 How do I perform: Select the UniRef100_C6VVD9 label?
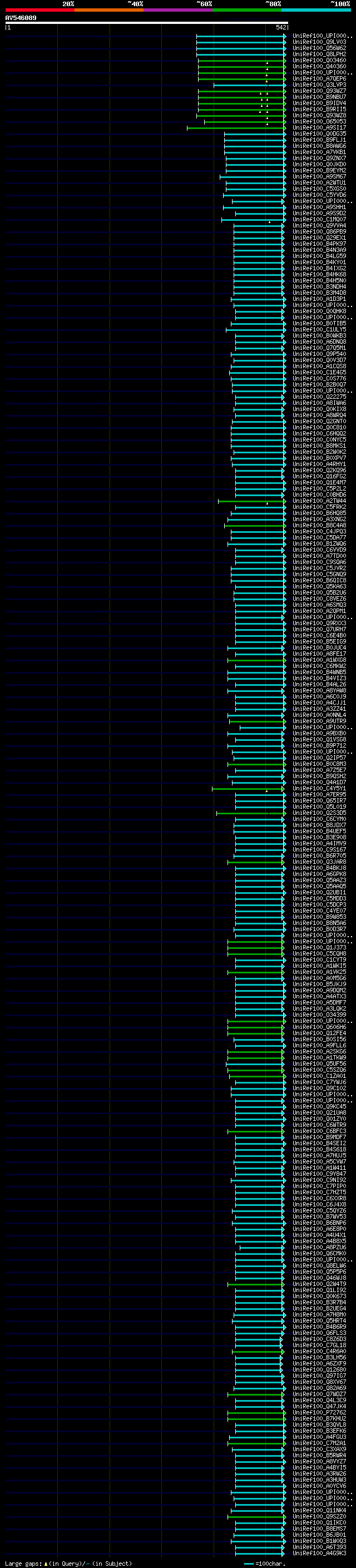319,550
